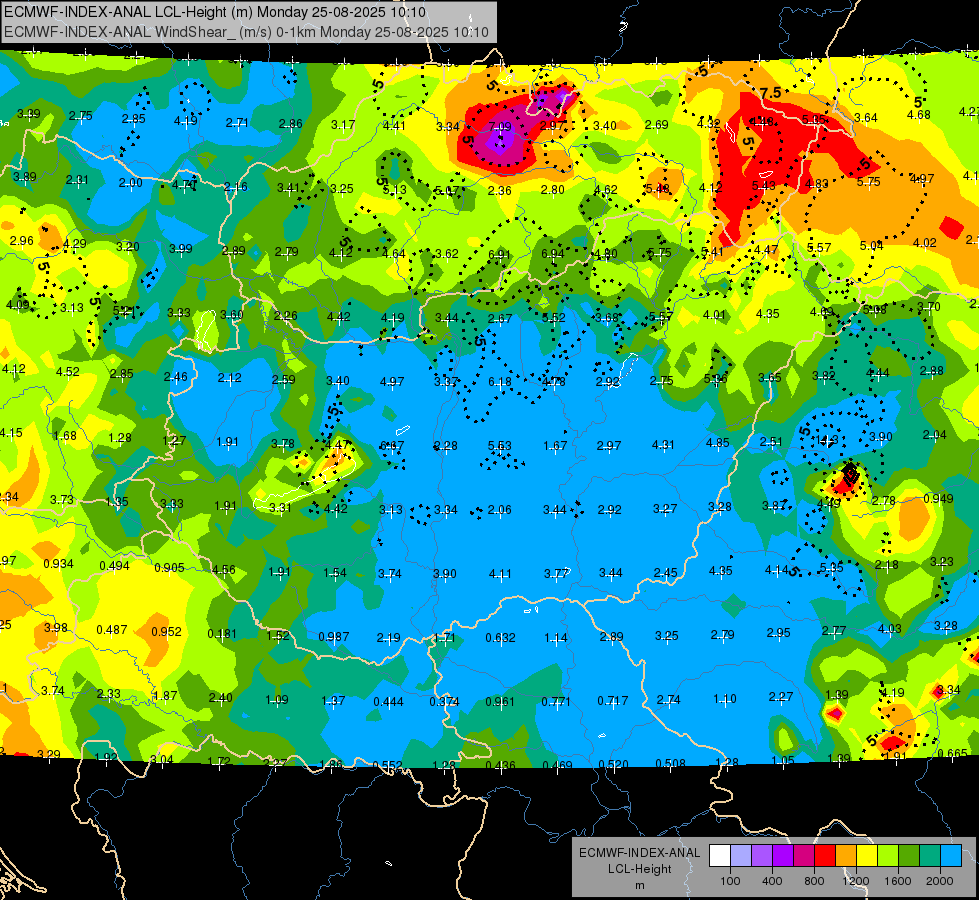979x900 pixels.
Task: Click the grid value 5.04
Action: (871, 246)
